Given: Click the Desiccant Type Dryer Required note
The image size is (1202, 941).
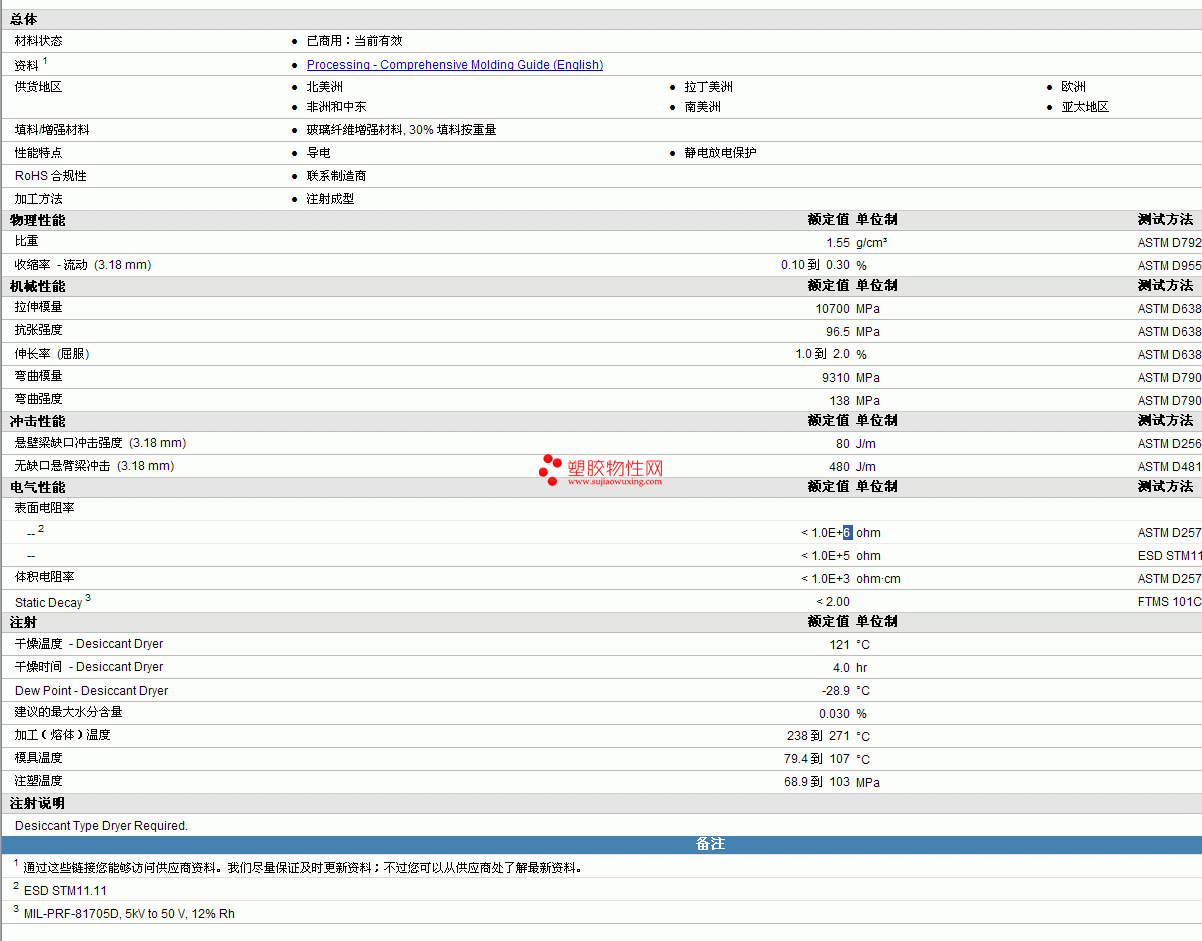Looking at the screenshot, I should tap(101, 826).
